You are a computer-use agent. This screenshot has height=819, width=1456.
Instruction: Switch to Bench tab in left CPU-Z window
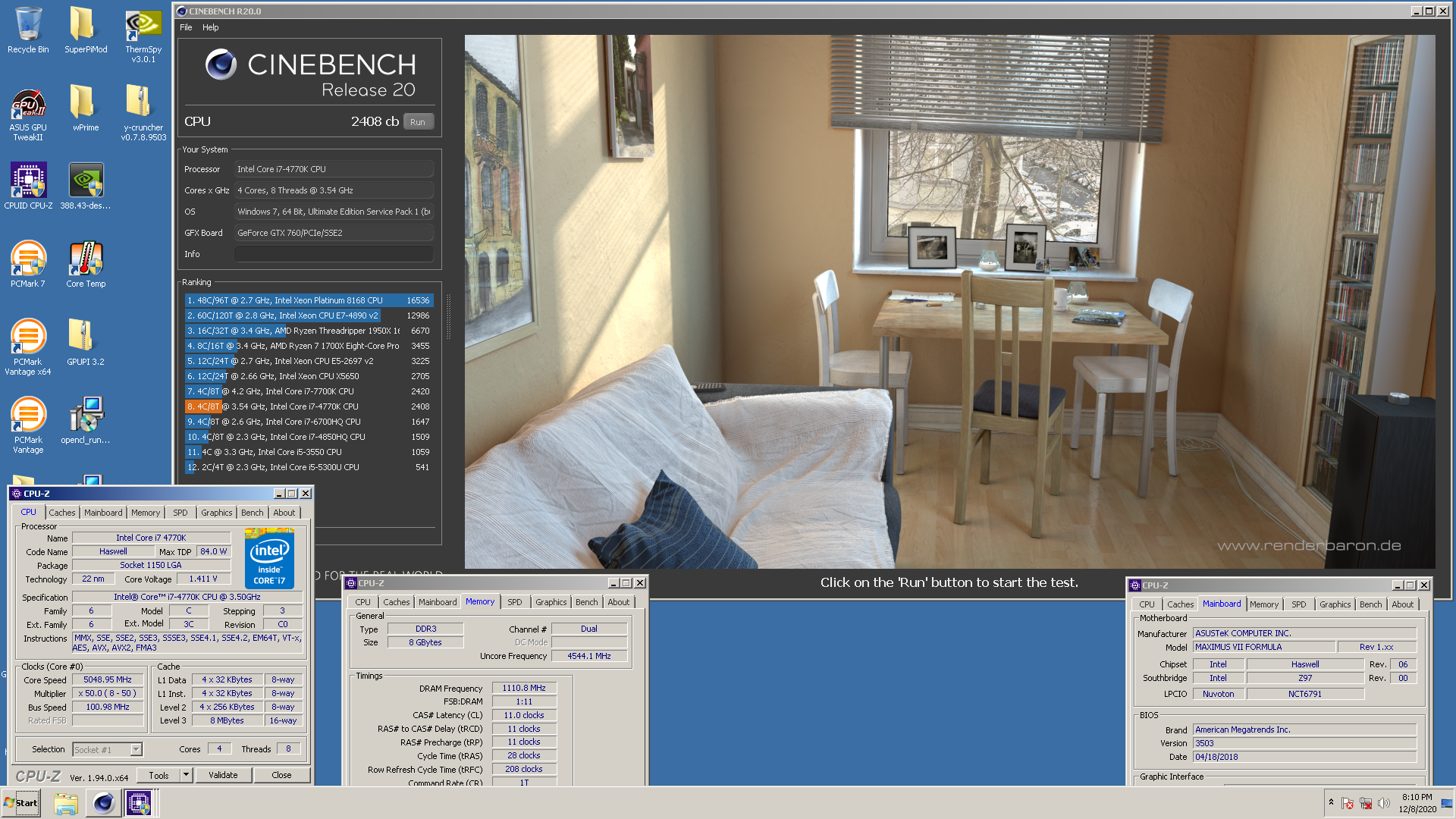coord(253,513)
